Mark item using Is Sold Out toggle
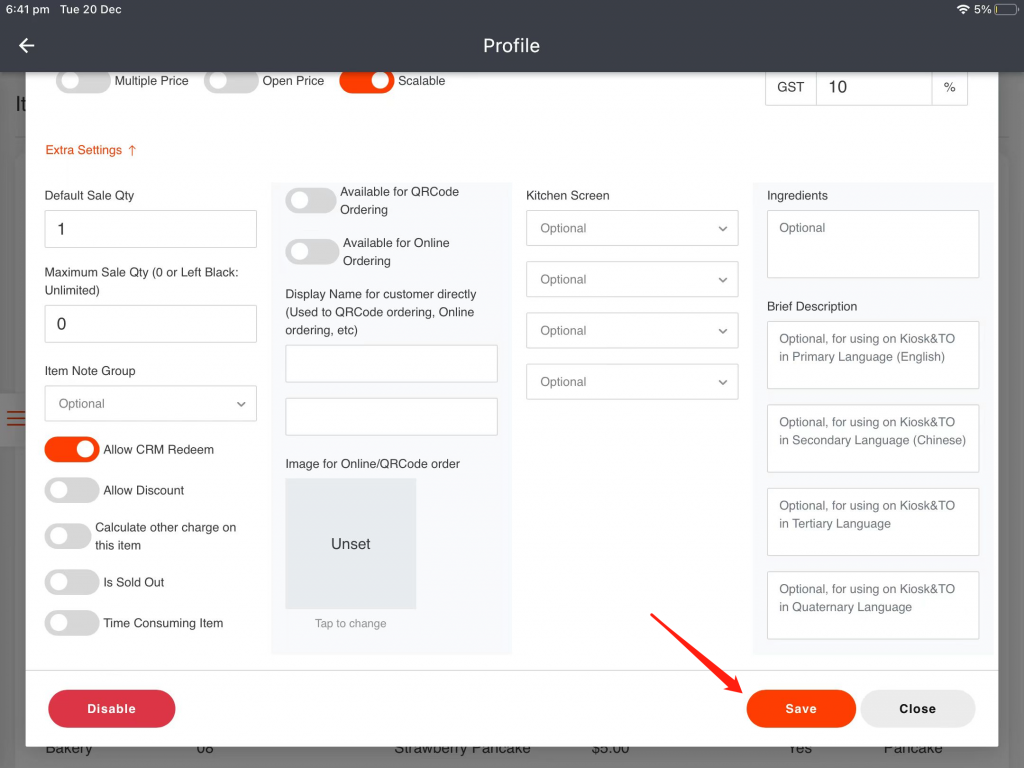1024x768 pixels. coord(72,582)
